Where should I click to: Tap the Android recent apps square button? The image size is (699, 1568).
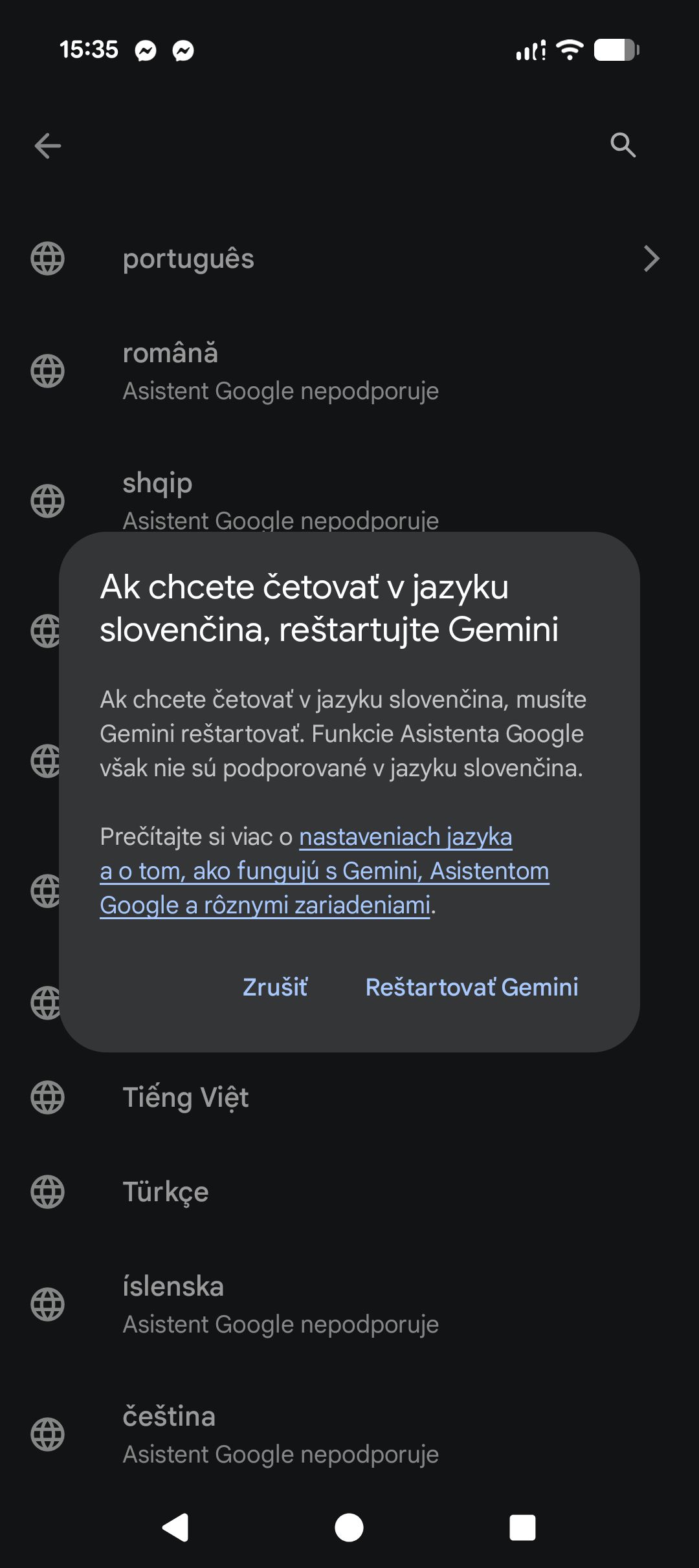pos(522,1528)
